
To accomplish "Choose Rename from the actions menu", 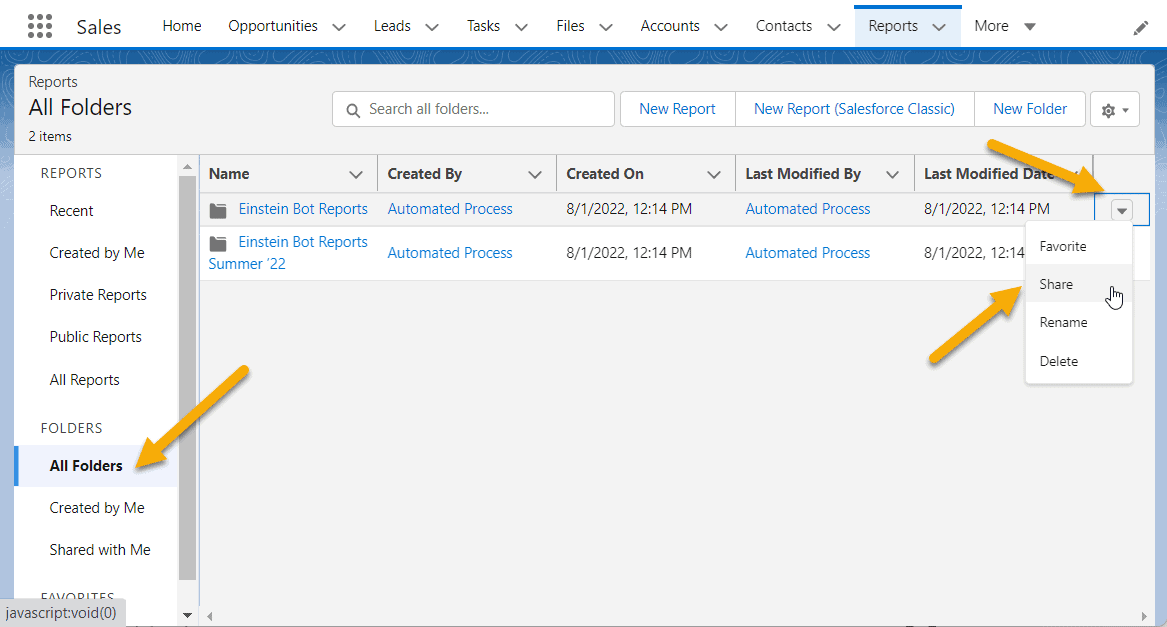I will 1063,322.
